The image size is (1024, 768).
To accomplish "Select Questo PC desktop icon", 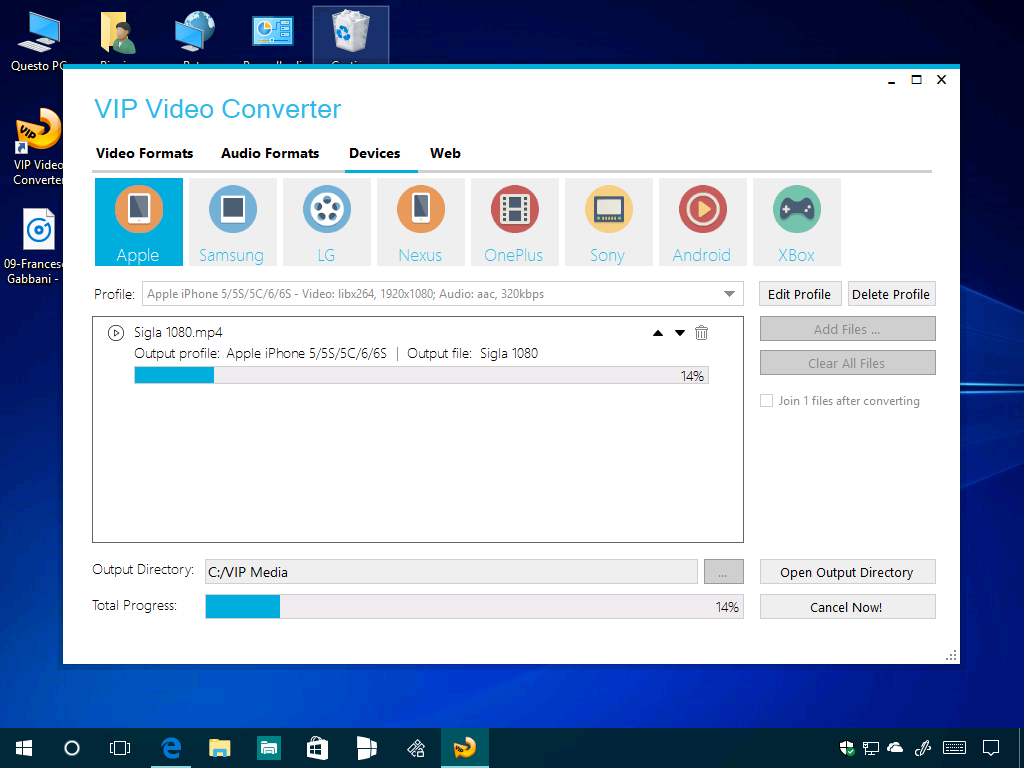I will (x=38, y=40).
